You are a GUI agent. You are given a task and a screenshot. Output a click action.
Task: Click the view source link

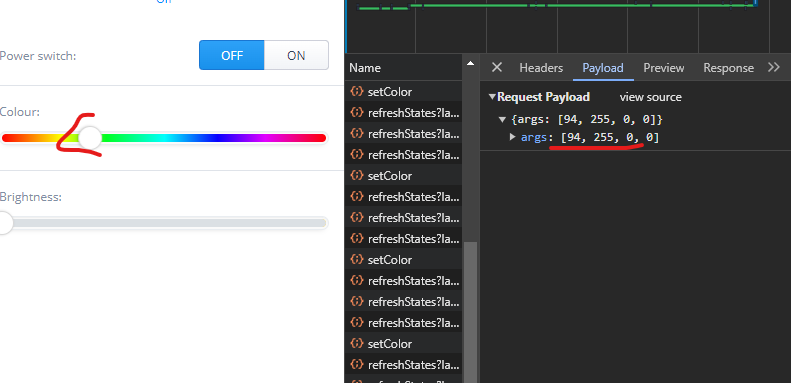tap(650, 97)
